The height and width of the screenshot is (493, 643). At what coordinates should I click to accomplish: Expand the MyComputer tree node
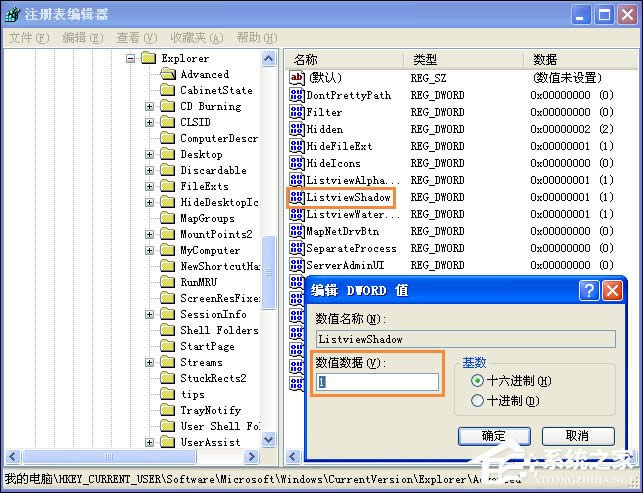pos(149,250)
